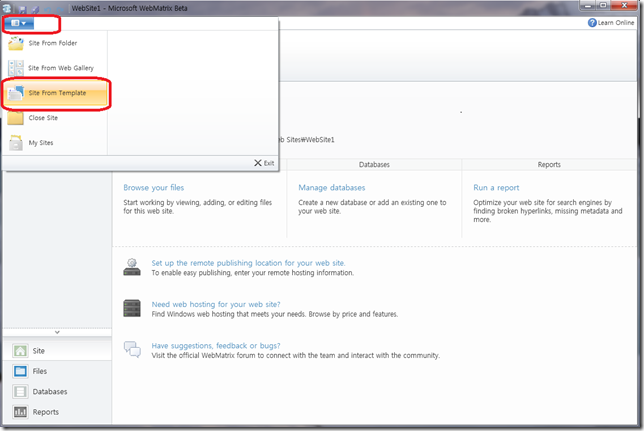The width and height of the screenshot is (644, 431).
Task: Minimize the WebMatrix window
Action: tap(588, 5)
